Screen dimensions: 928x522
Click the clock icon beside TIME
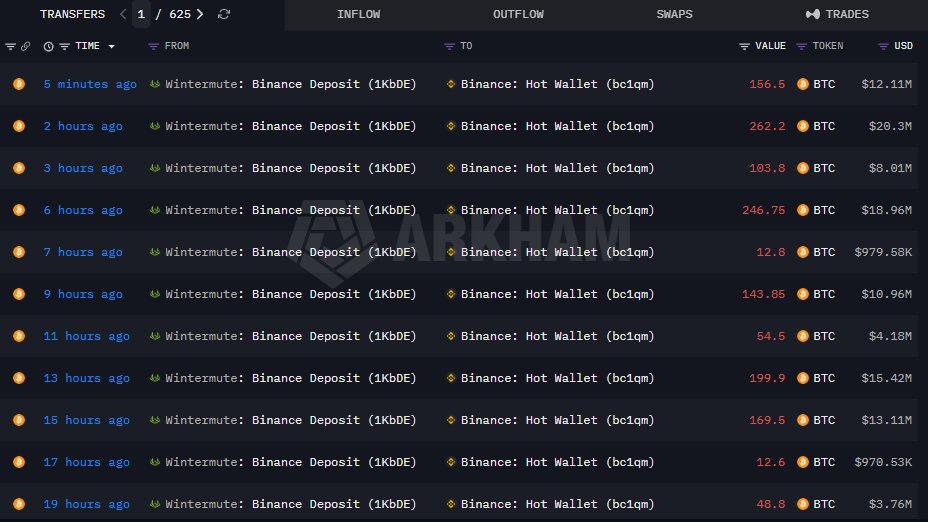49,46
